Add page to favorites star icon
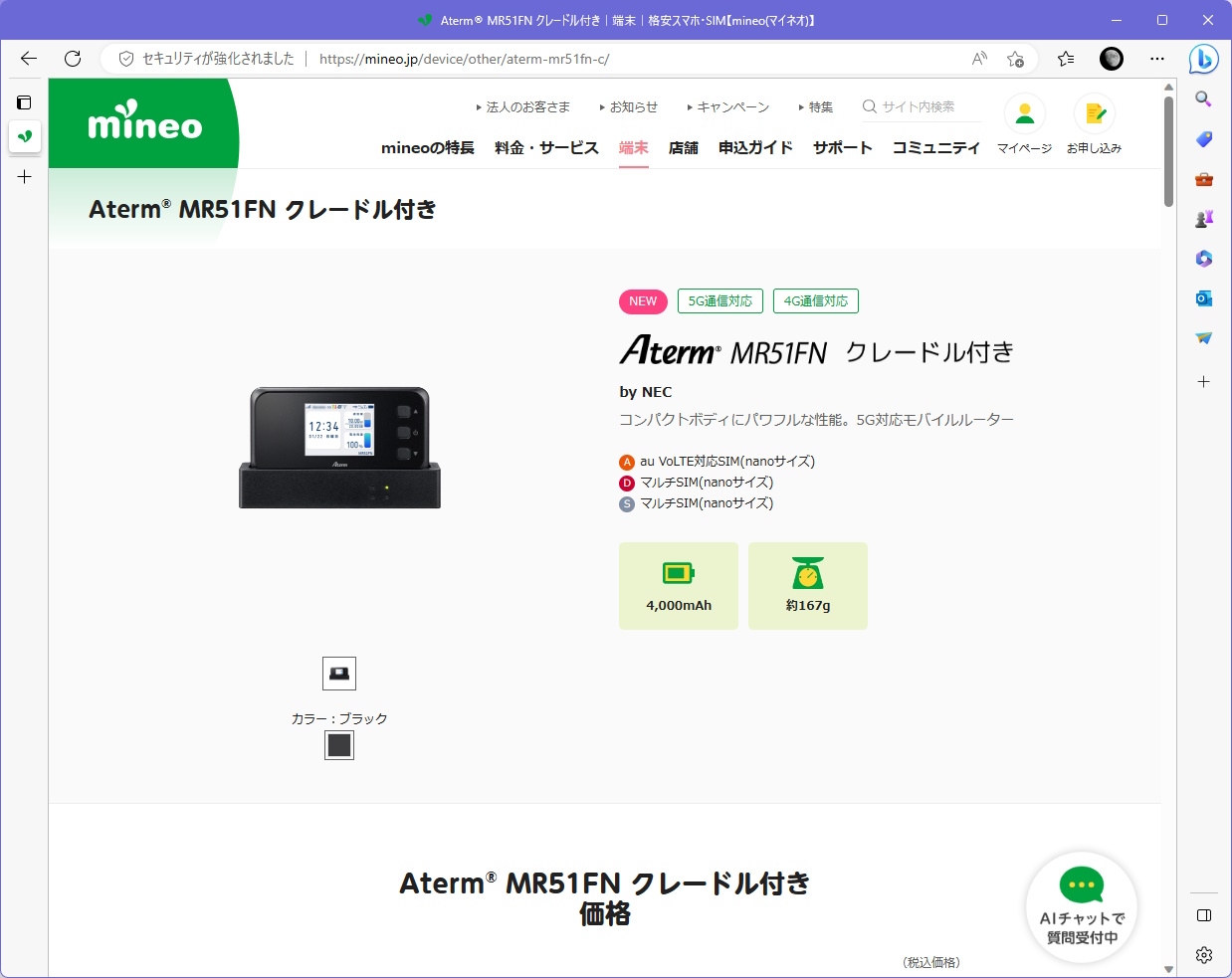 tap(1015, 59)
